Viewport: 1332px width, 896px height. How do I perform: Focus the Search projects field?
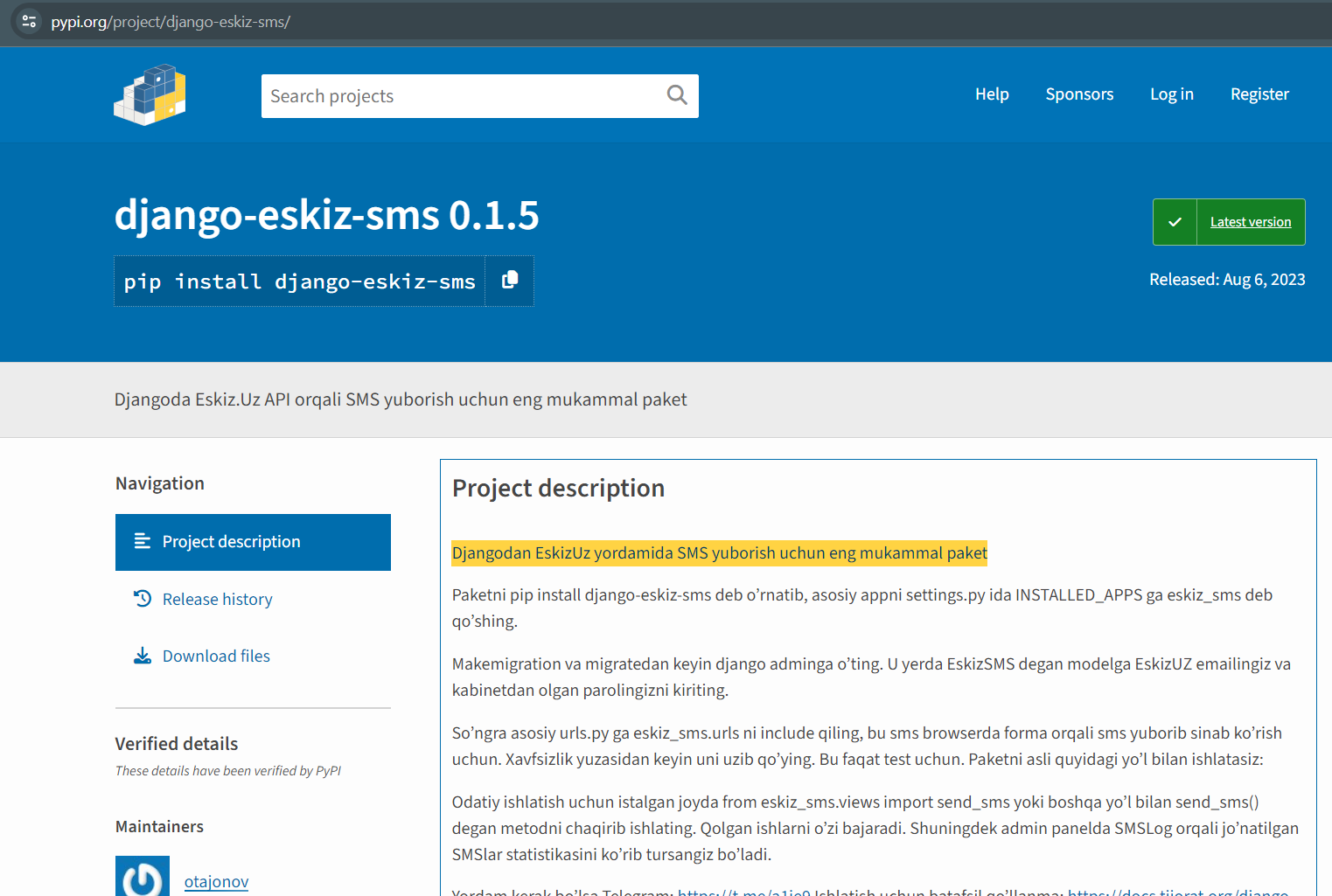pyautogui.click(x=480, y=96)
